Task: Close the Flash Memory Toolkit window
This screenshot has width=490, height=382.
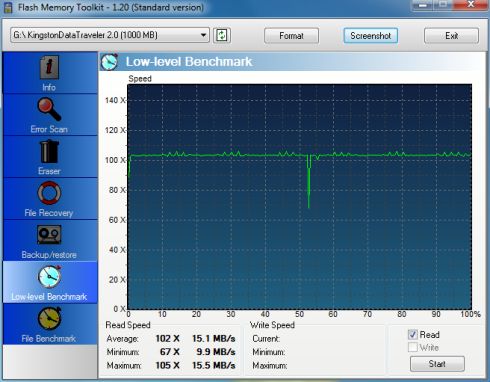Action: [471, 5]
